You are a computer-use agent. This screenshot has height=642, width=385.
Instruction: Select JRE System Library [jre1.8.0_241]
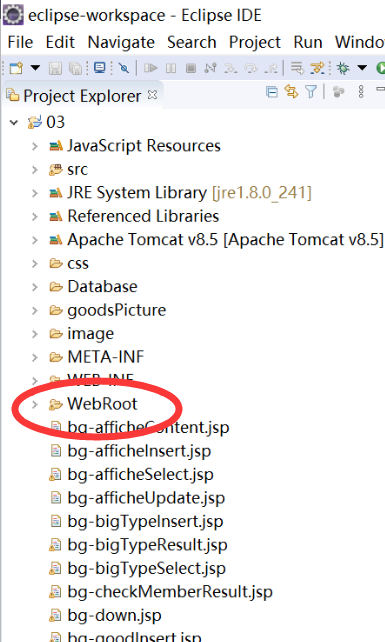(189, 193)
